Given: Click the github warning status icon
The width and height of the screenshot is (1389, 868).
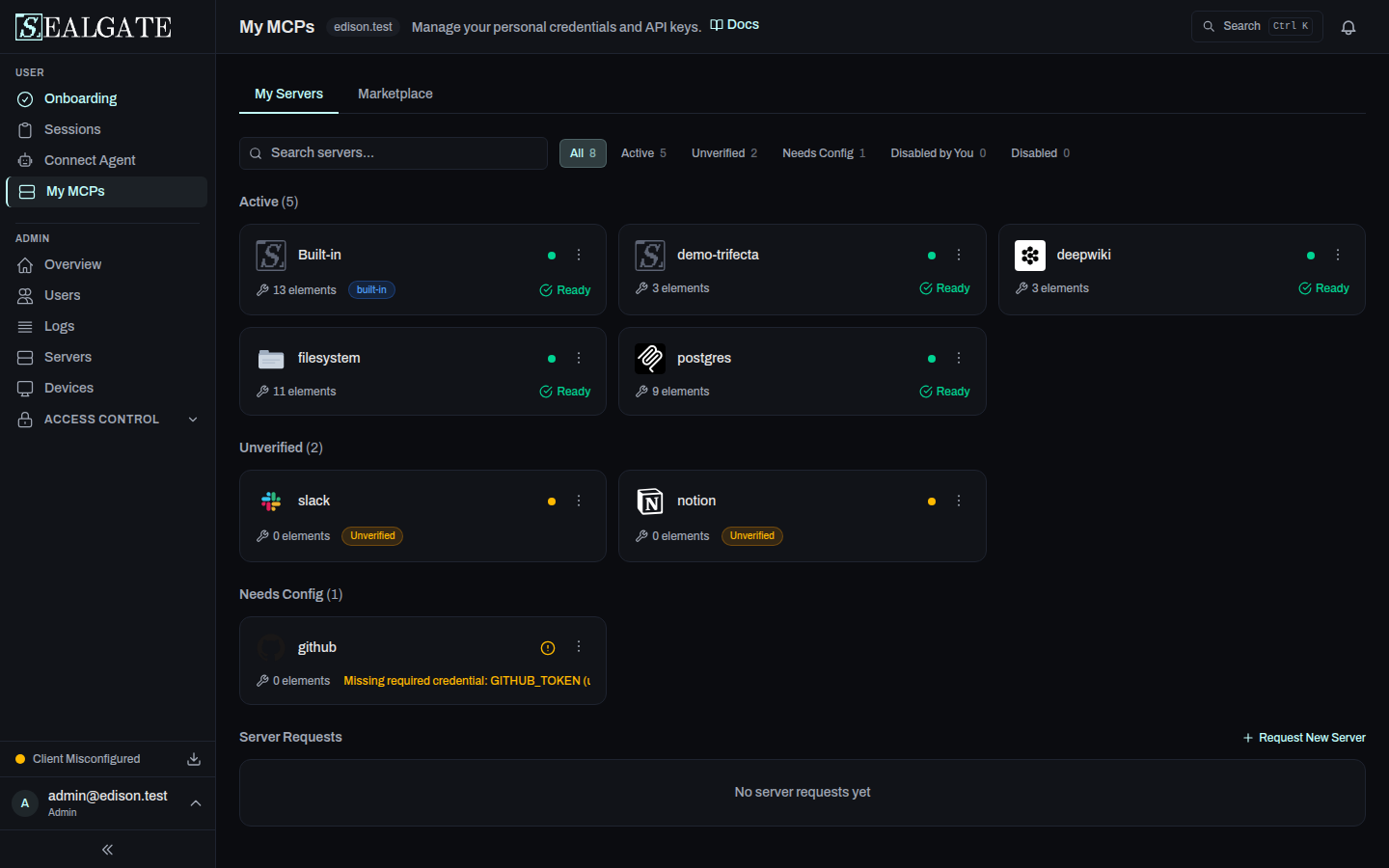Looking at the screenshot, I should click(x=548, y=648).
